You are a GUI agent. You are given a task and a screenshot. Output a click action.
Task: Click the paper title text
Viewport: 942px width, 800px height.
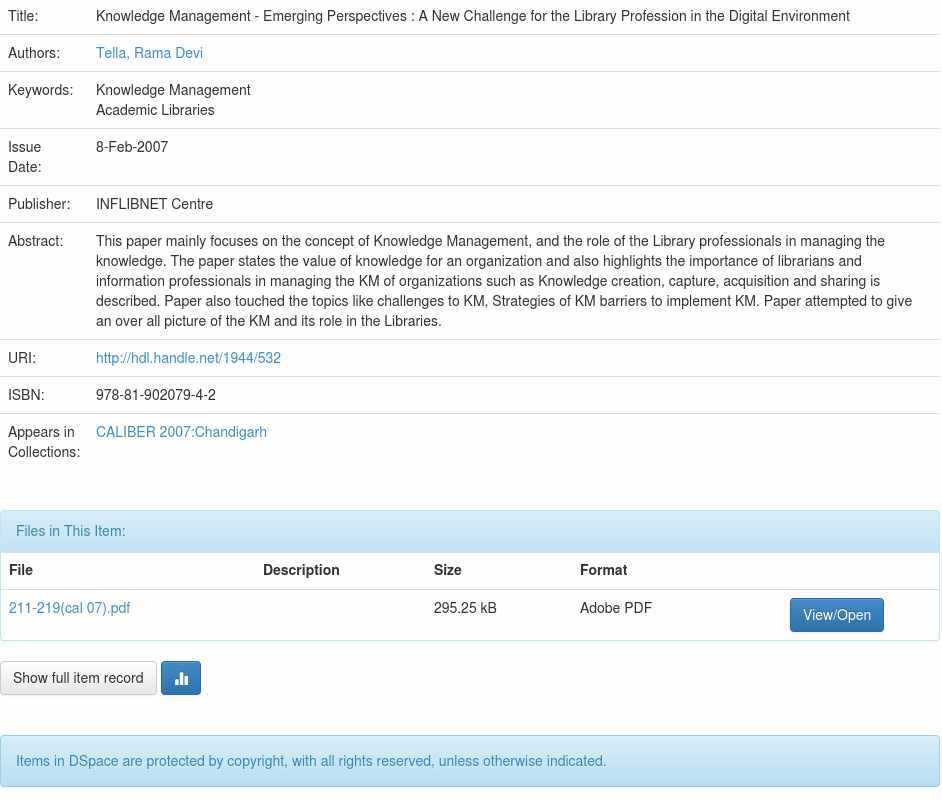pos(472,16)
